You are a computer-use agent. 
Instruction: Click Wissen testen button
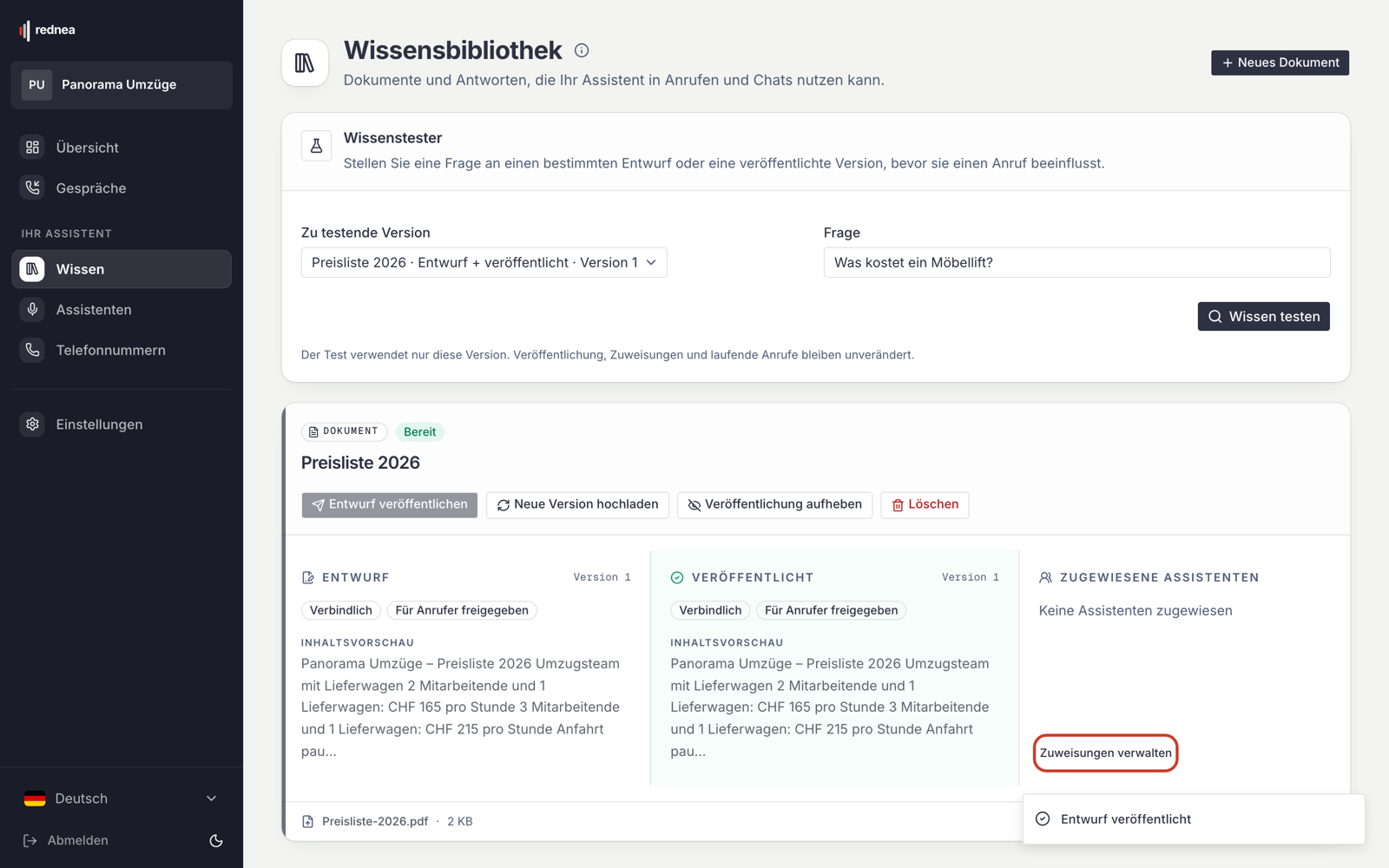click(x=1263, y=316)
